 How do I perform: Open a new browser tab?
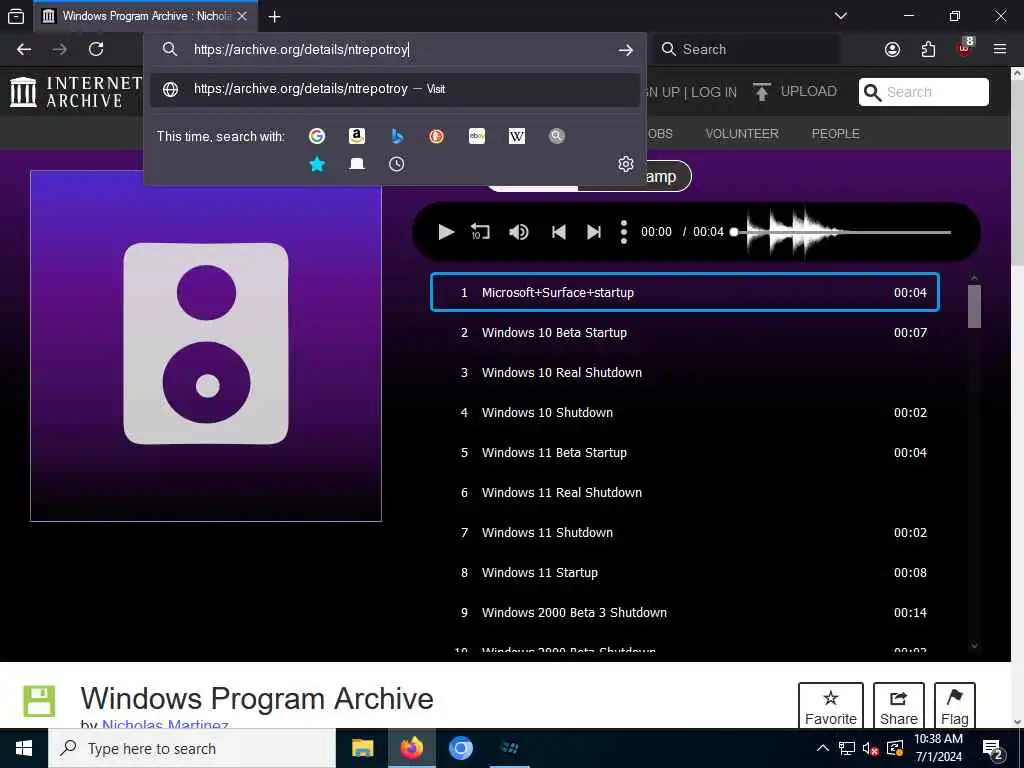coord(274,16)
